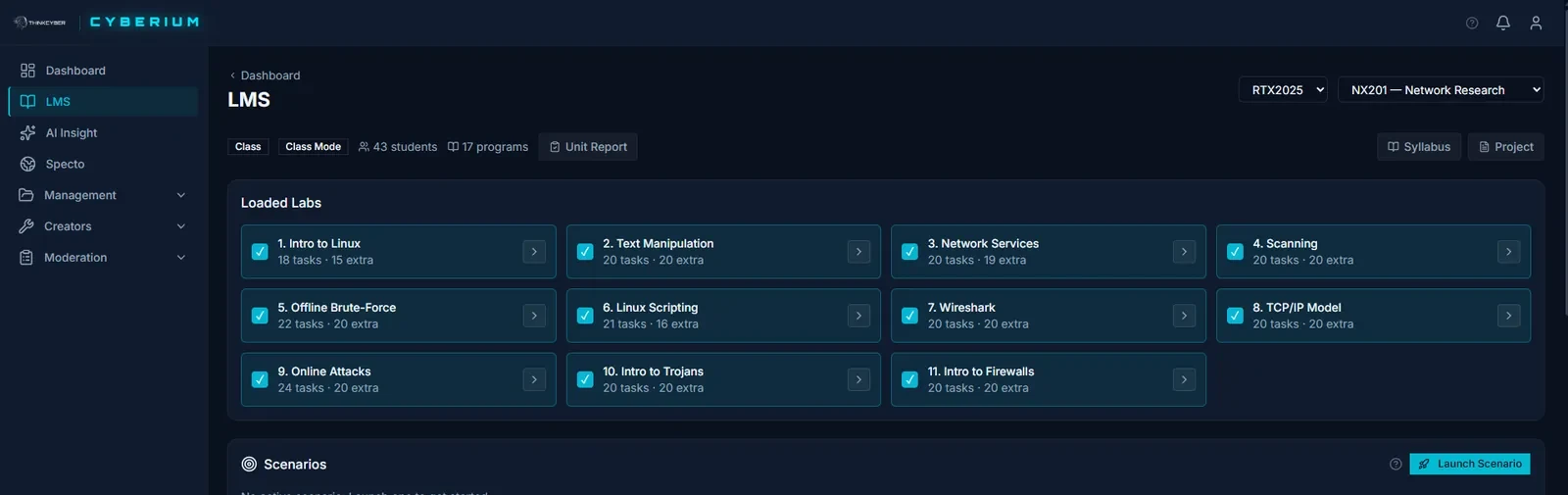The height and width of the screenshot is (495, 1568).
Task: Click the LMS book icon in sidebar
Action: click(27, 102)
